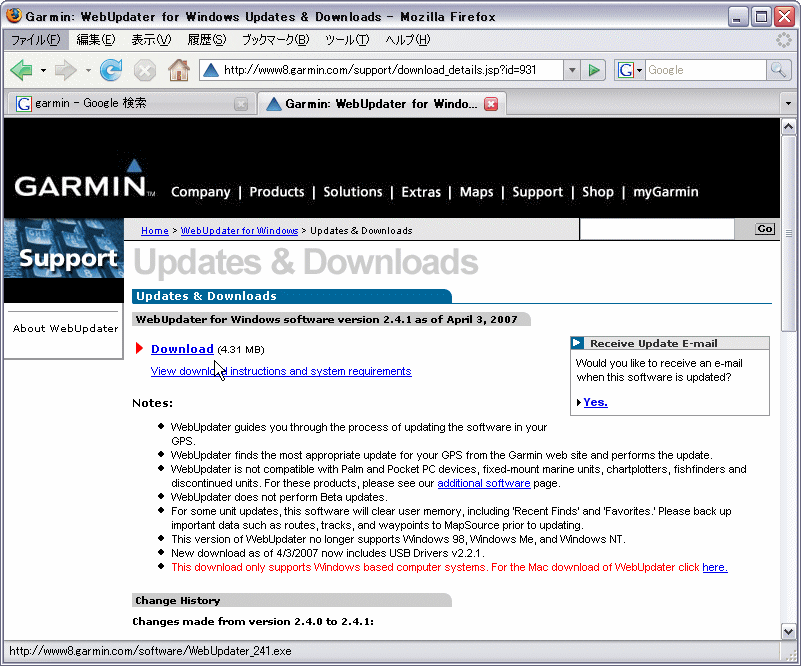Viewport: 801px width, 666px height.
Task: Close the Garmin WebUpdater tab
Action: pos(491,104)
